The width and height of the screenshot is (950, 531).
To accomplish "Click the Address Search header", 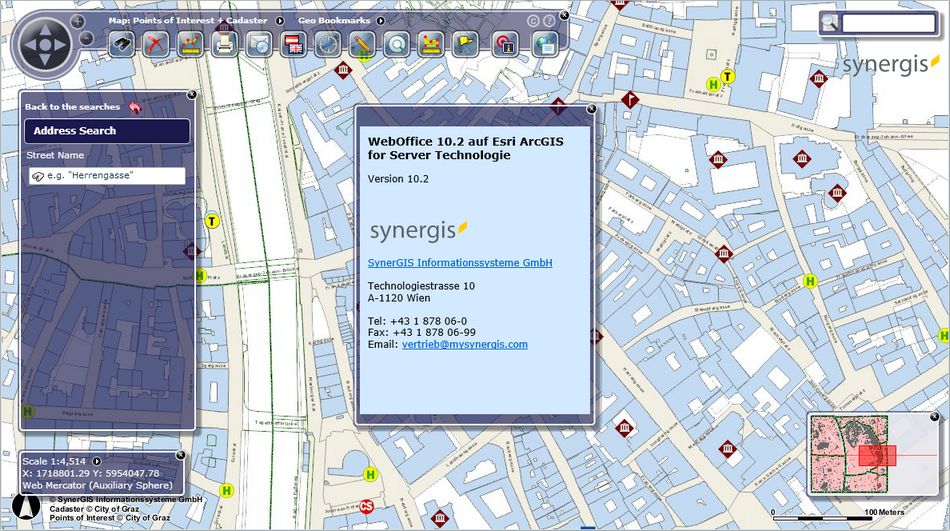I will coord(107,131).
